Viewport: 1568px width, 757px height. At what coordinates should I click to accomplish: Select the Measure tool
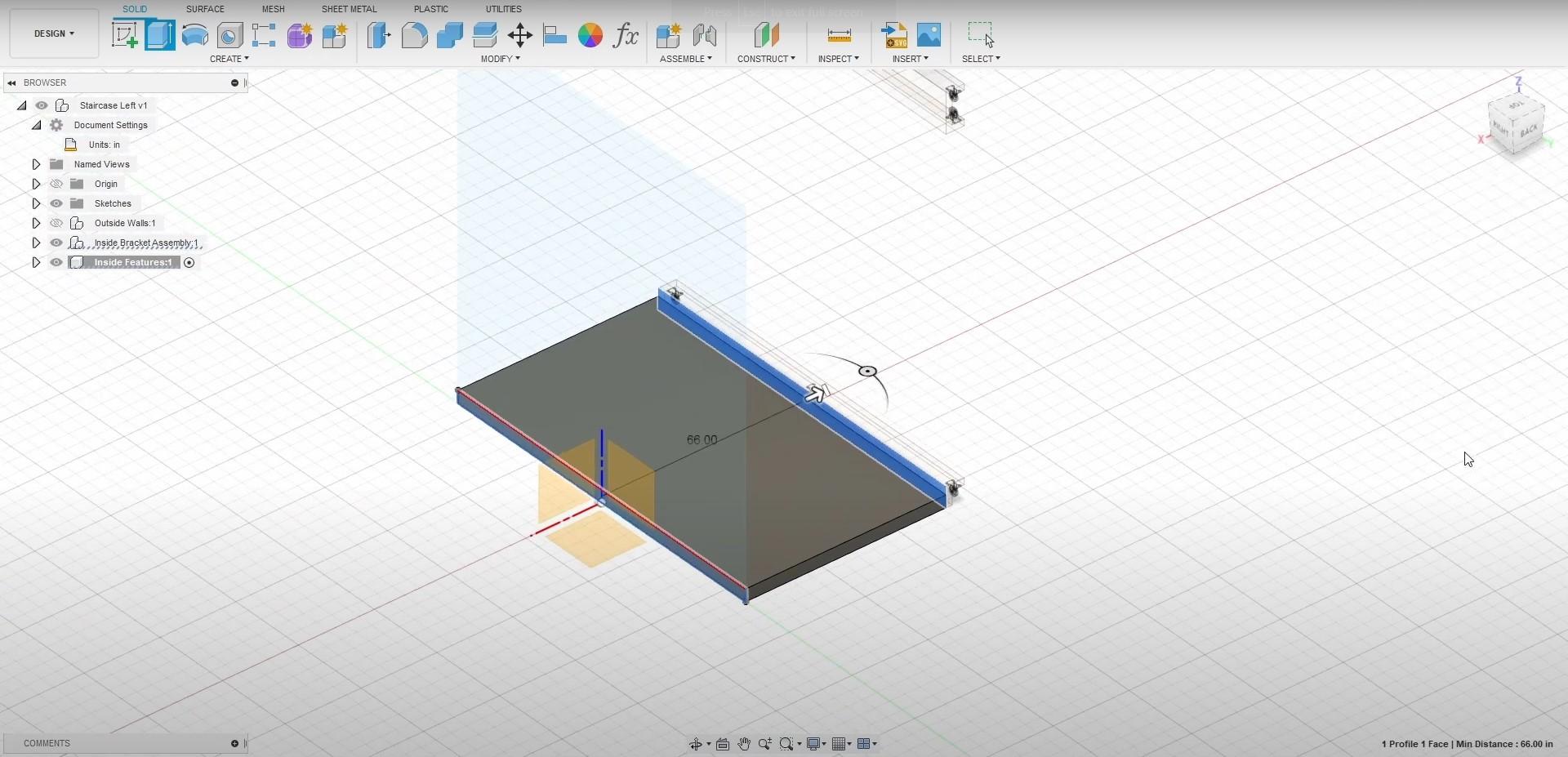(x=839, y=35)
